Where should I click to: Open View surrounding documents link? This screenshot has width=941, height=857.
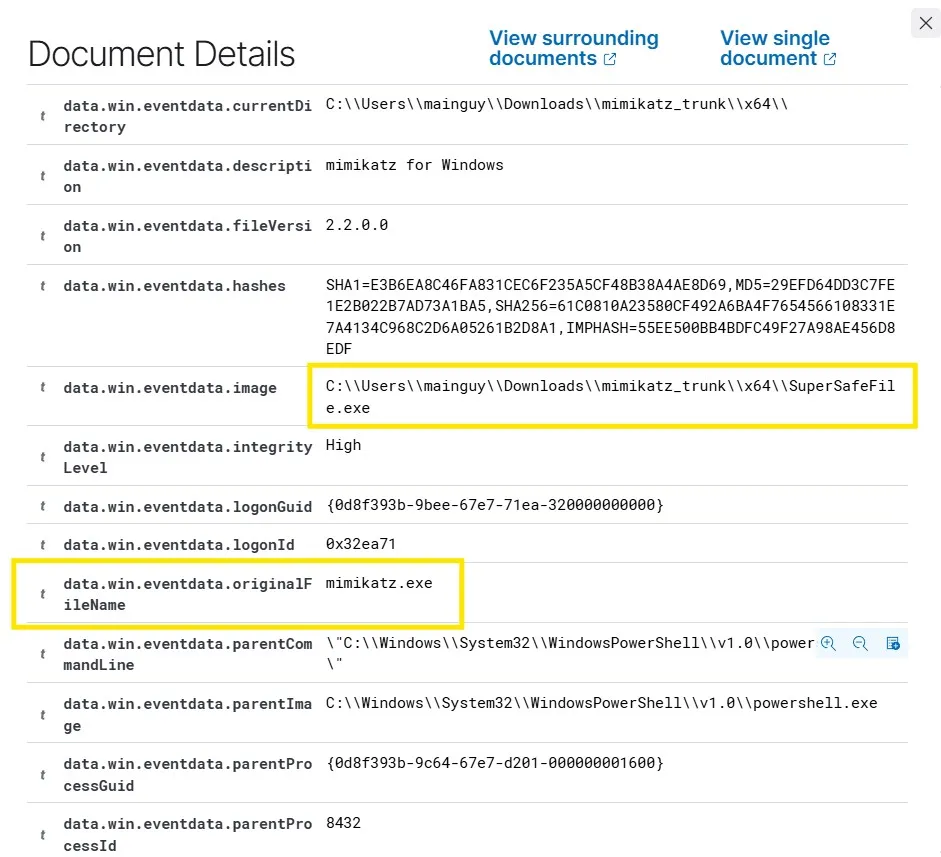[573, 48]
